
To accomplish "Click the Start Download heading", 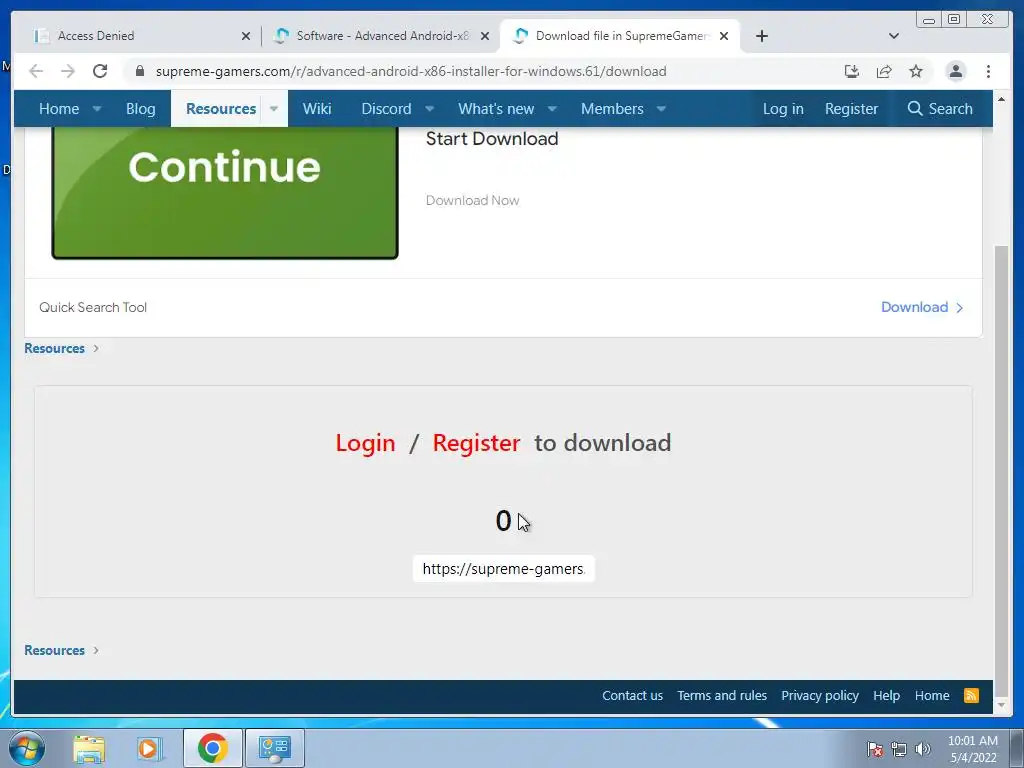I will (492, 138).
